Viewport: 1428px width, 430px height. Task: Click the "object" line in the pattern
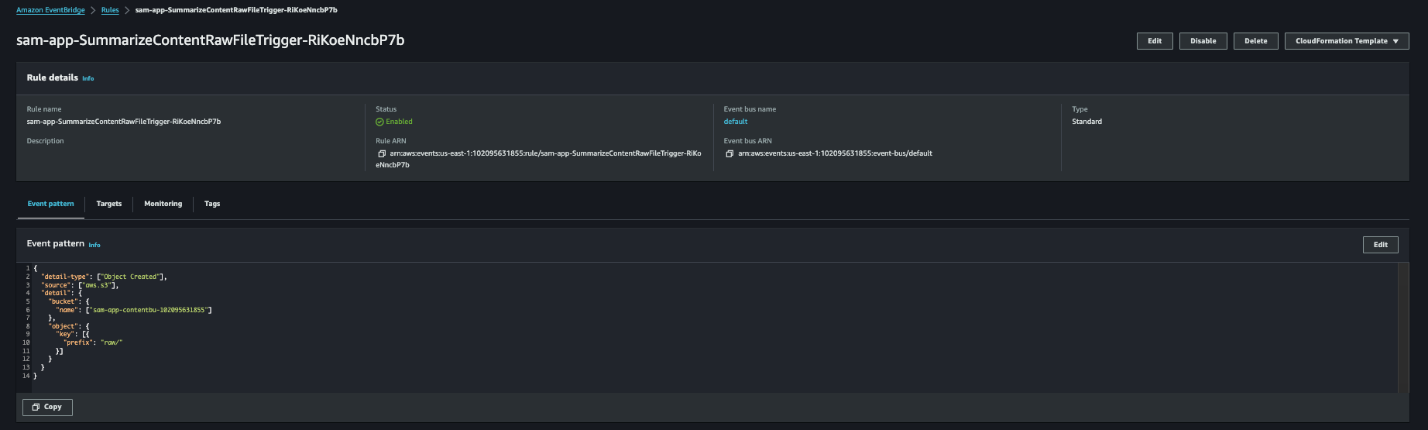click(69, 325)
